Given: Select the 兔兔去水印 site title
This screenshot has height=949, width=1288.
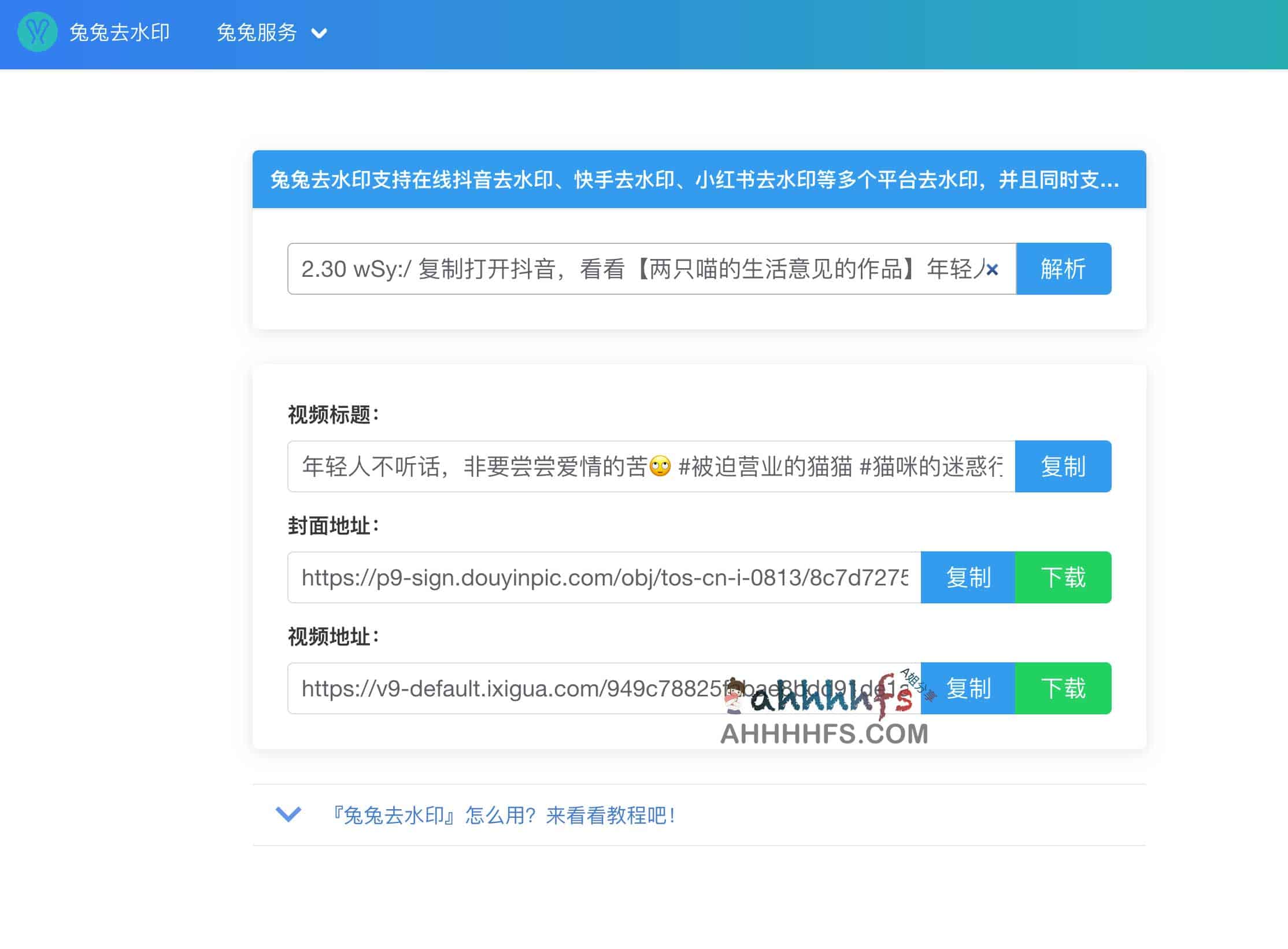Looking at the screenshot, I should point(119,33).
